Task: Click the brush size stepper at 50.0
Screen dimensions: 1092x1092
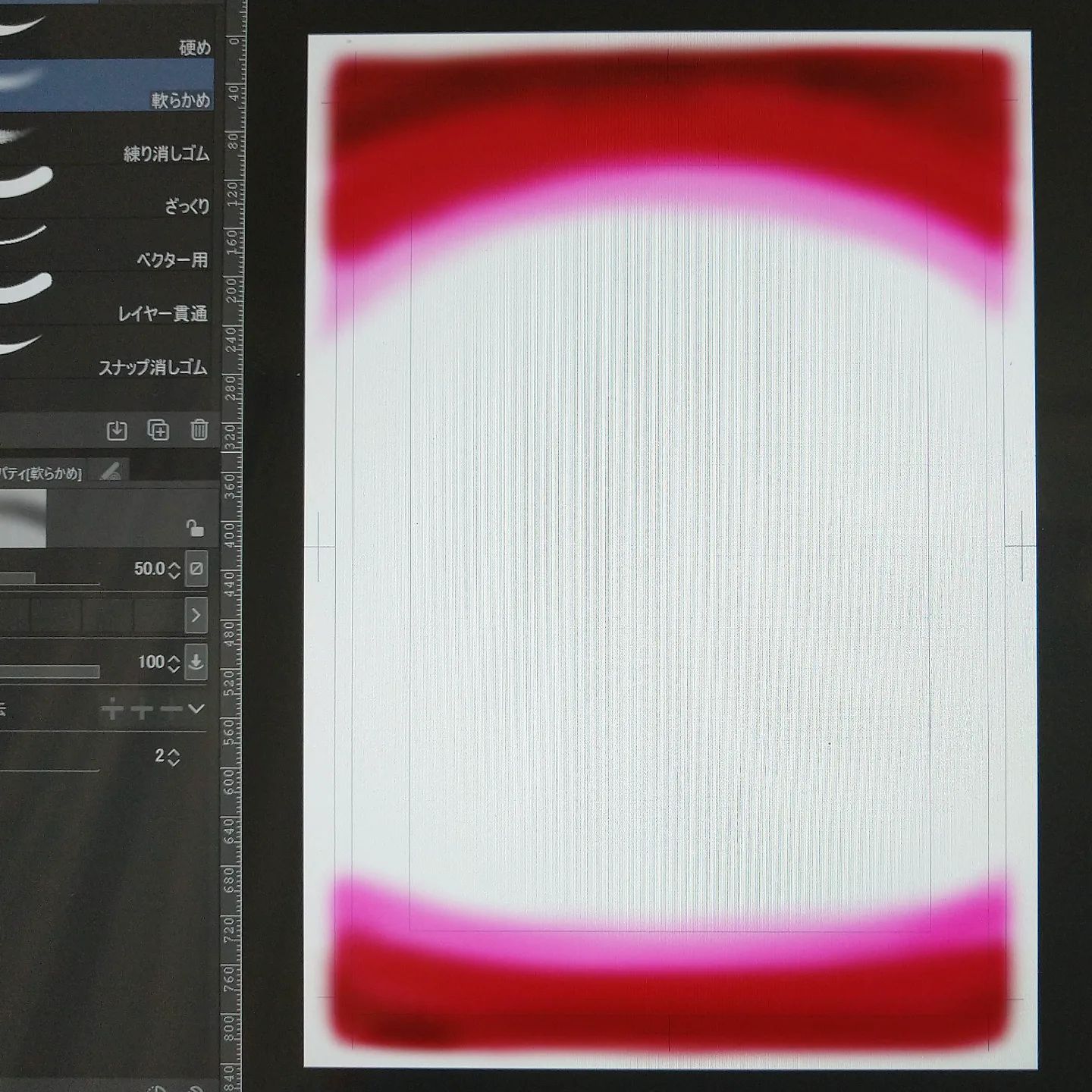Action: (174, 570)
